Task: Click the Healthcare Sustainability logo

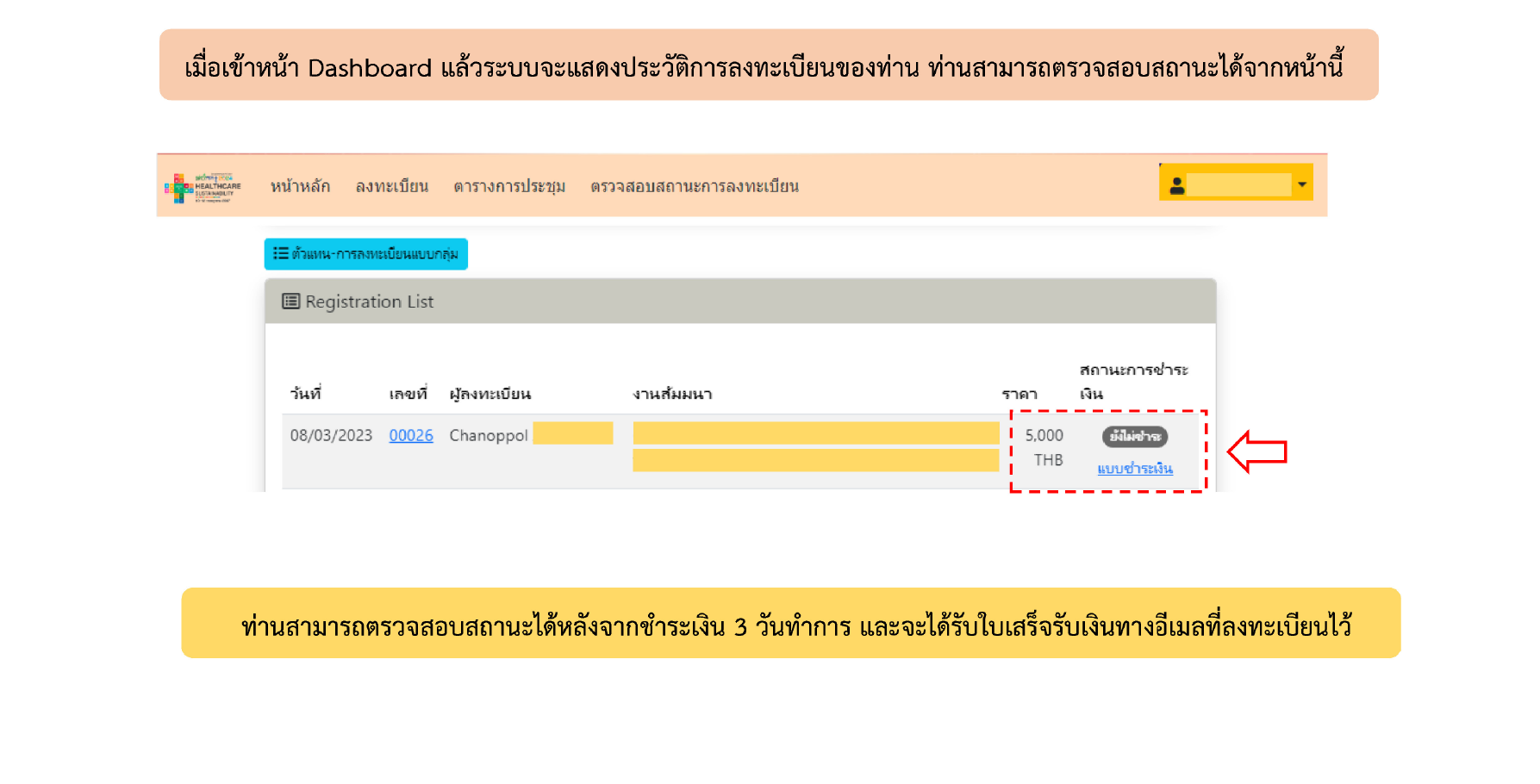Action: [203, 187]
